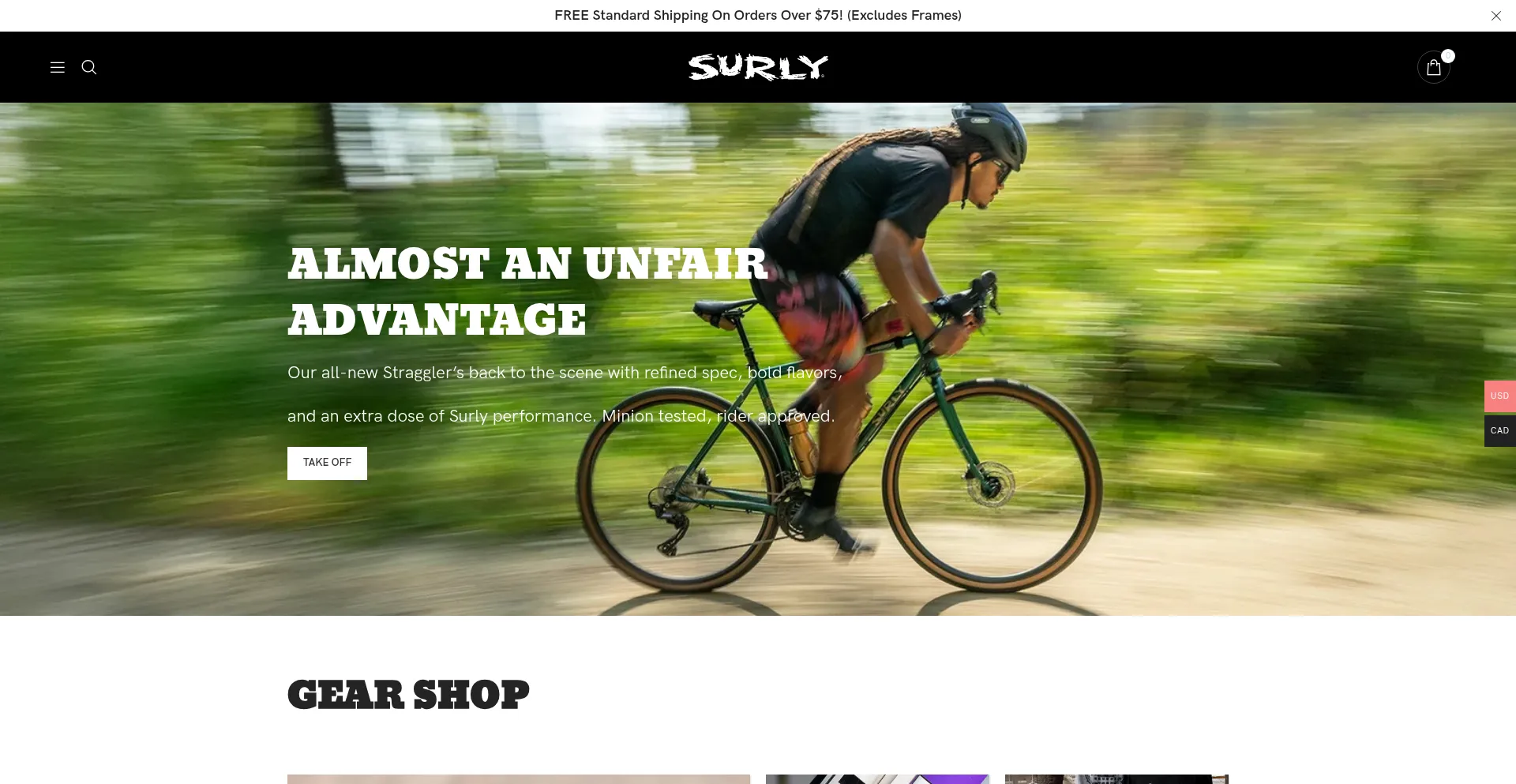Click the FREE Standard Shipping announcement text
Image resolution: width=1516 pixels, height=784 pixels.
(758, 15)
